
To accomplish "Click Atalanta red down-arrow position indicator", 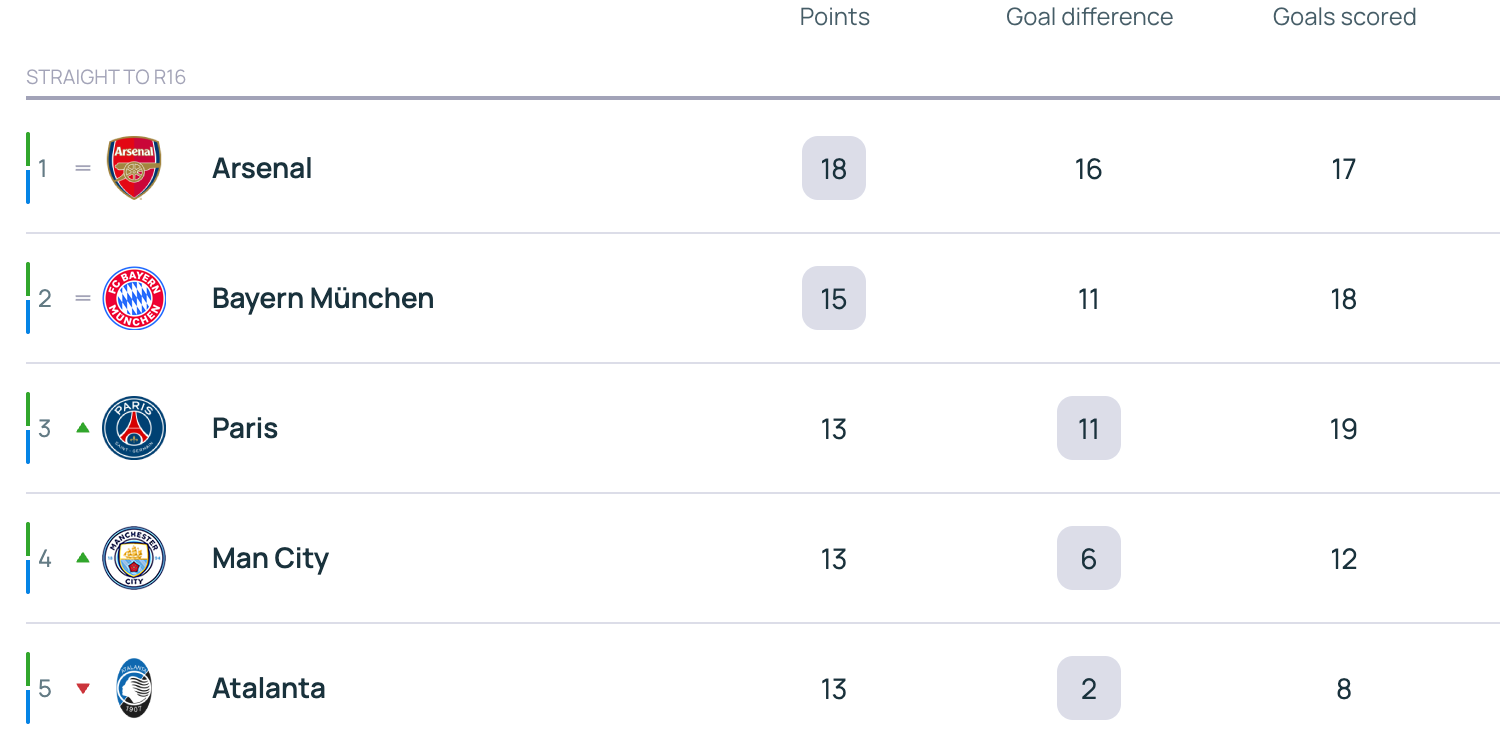I will pyautogui.click(x=83, y=688).
